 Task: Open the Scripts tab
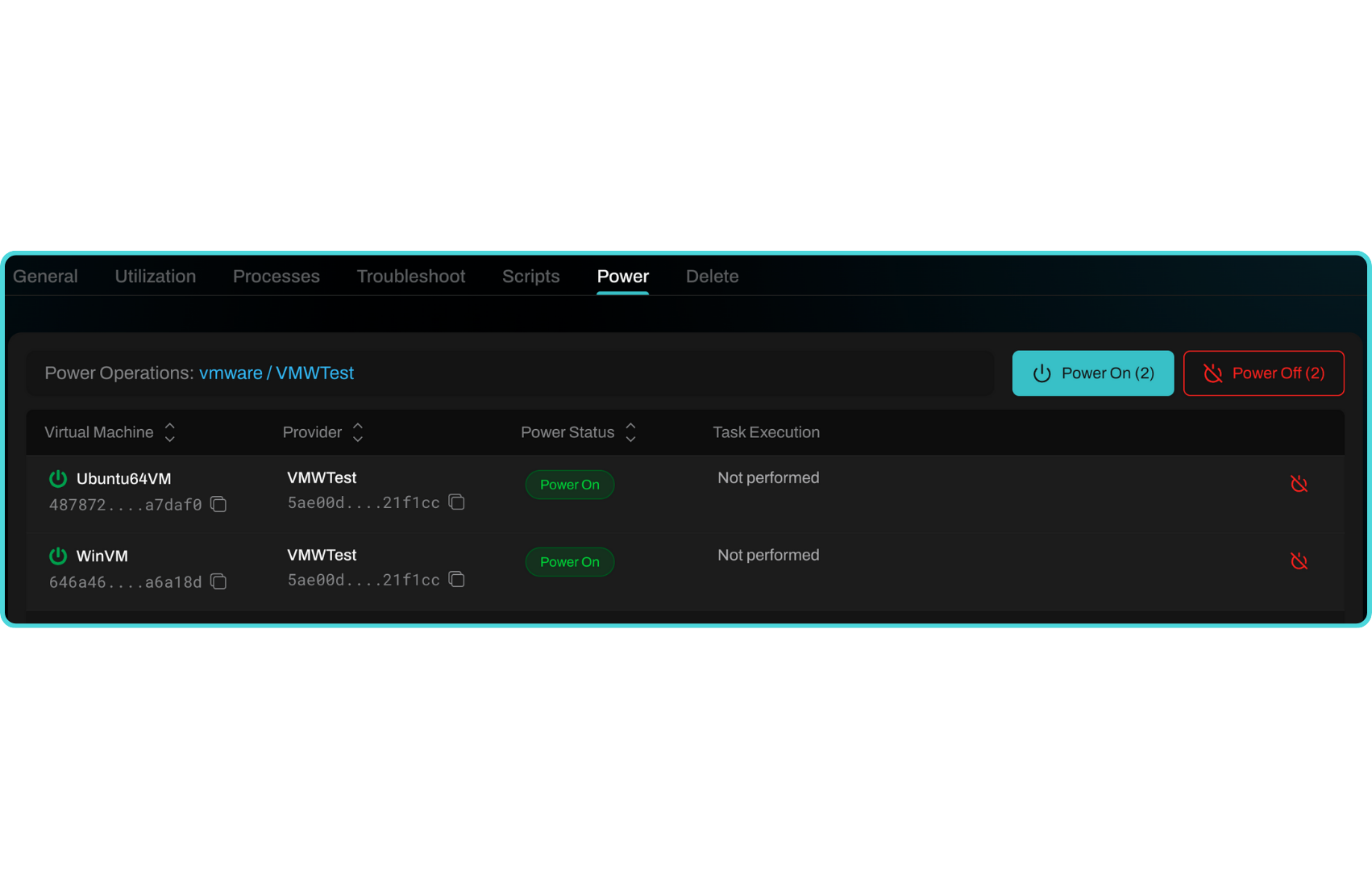(530, 276)
